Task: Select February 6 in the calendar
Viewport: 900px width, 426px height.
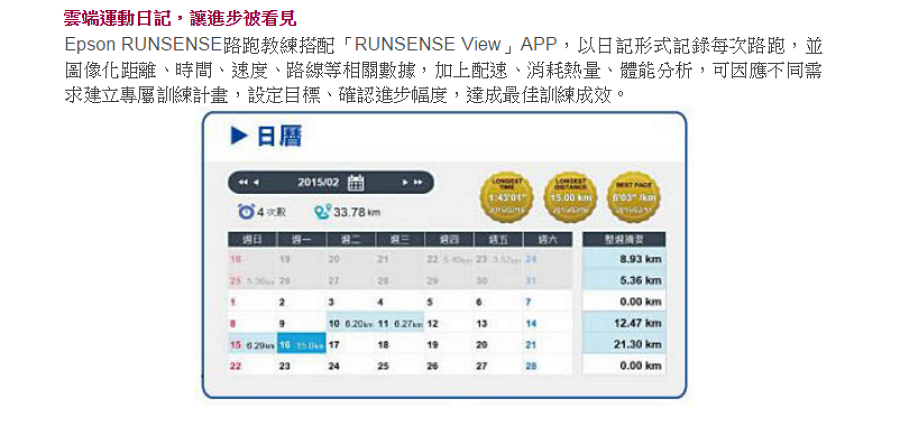Action: point(499,302)
